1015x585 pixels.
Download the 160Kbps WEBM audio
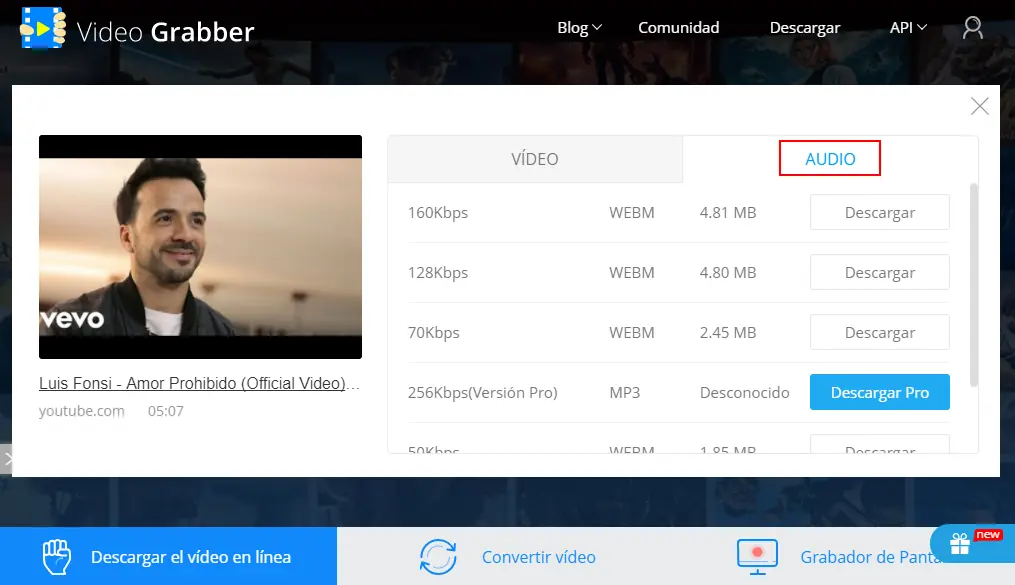880,212
